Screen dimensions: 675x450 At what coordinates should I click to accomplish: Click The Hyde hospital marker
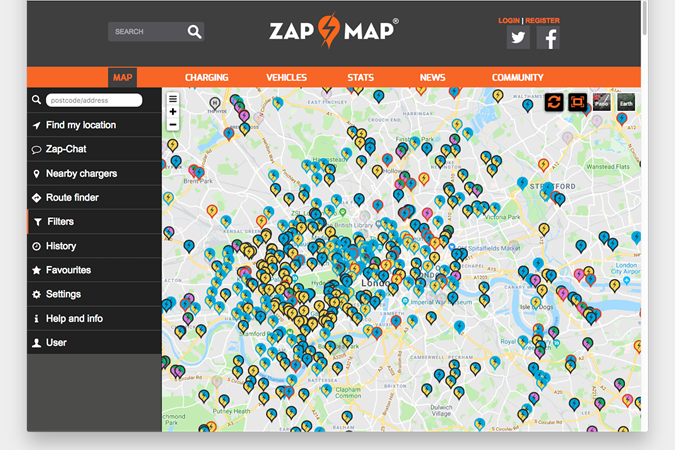(x=215, y=103)
